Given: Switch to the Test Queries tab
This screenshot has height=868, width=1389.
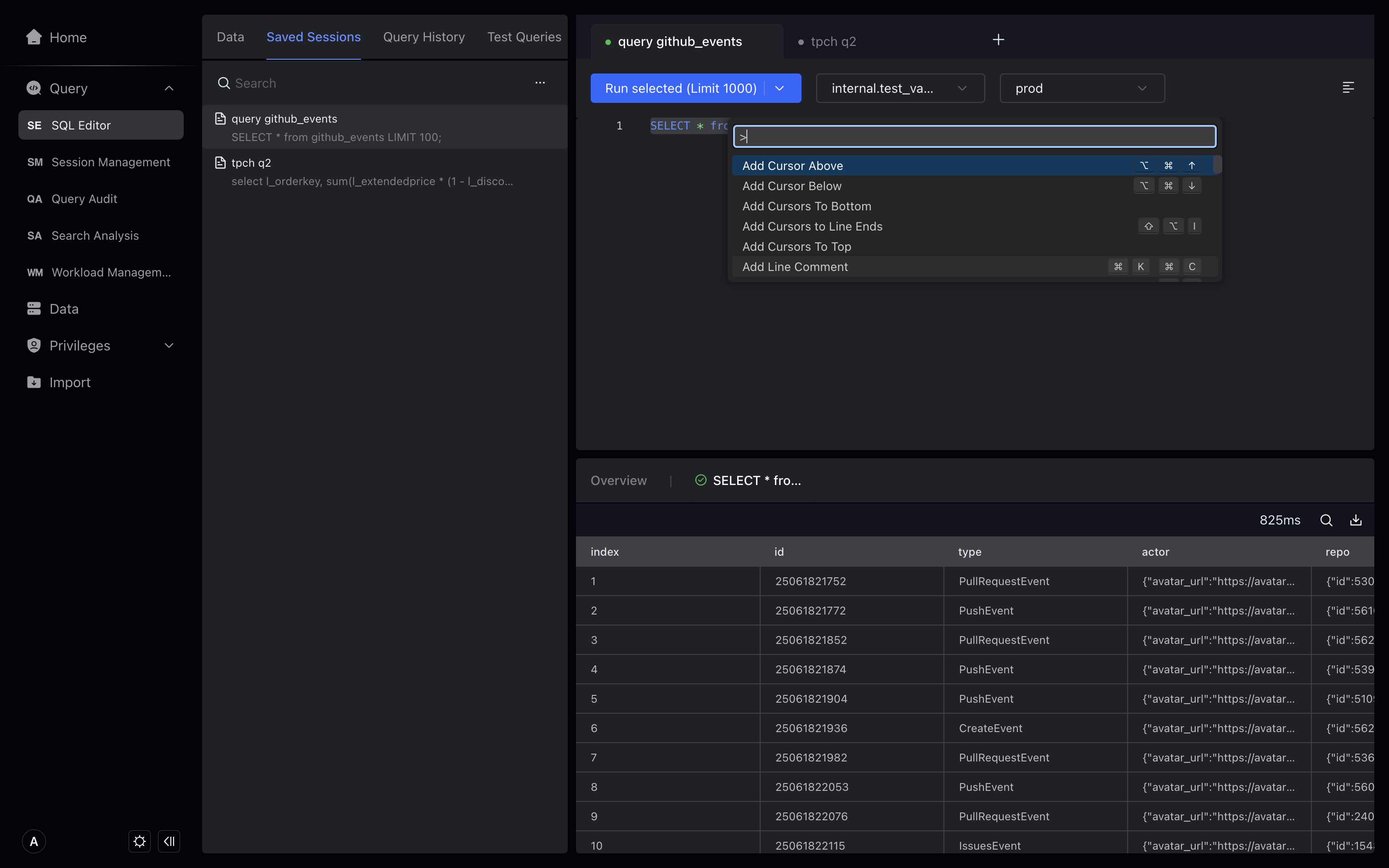Looking at the screenshot, I should [524, 37].
